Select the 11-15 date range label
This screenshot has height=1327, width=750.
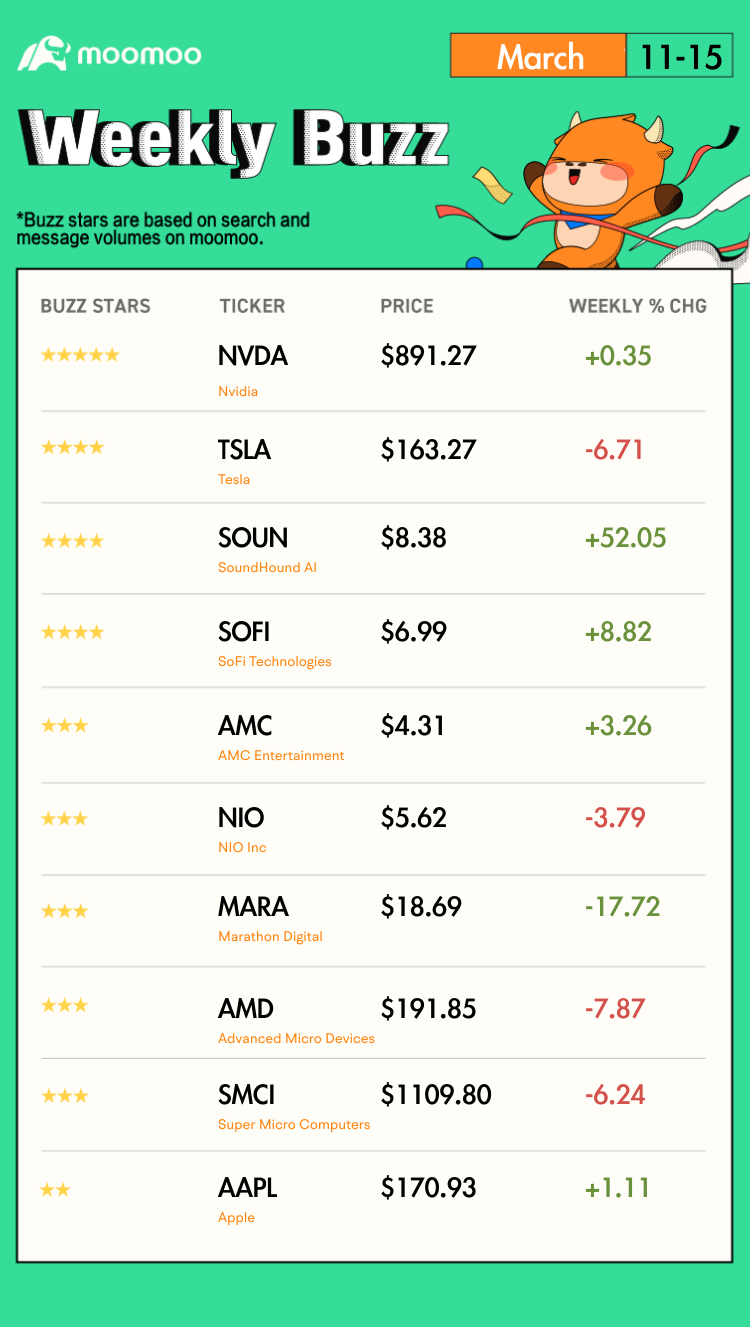pos(681,56)
